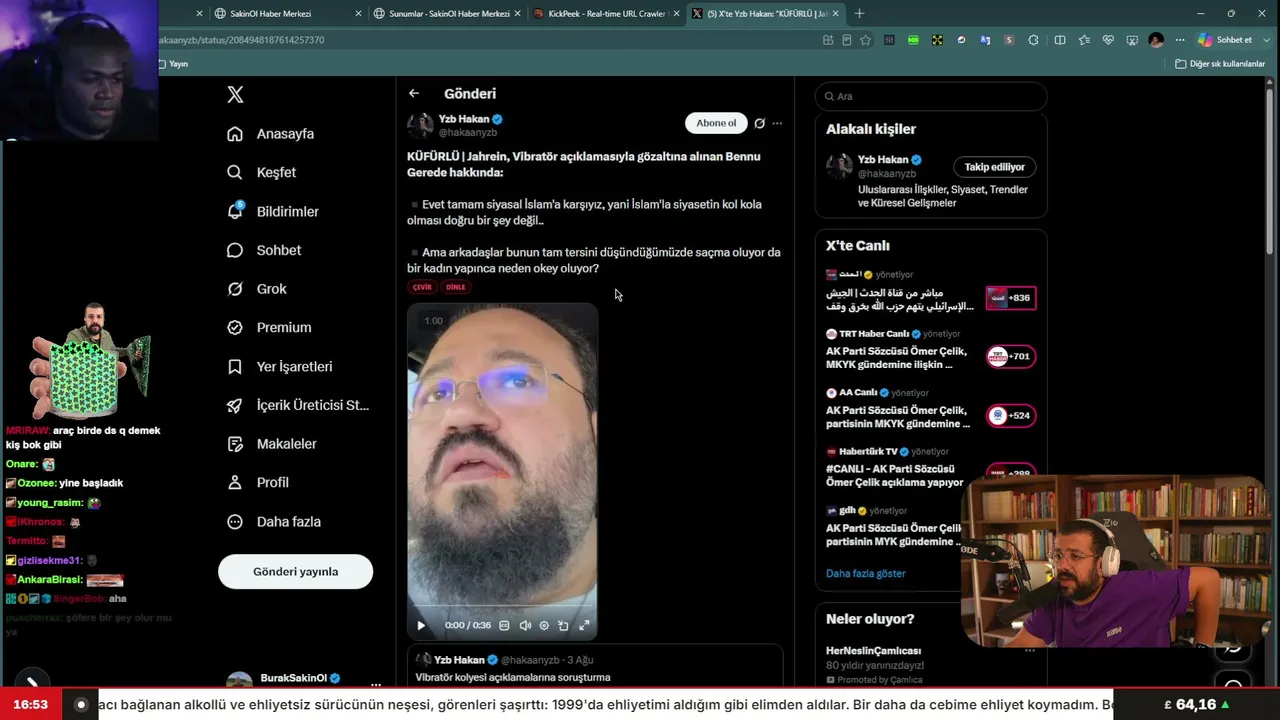Open browser settings and more menu
Image resolution: width=1280 pixels, height=720 pixels.
1180,40
